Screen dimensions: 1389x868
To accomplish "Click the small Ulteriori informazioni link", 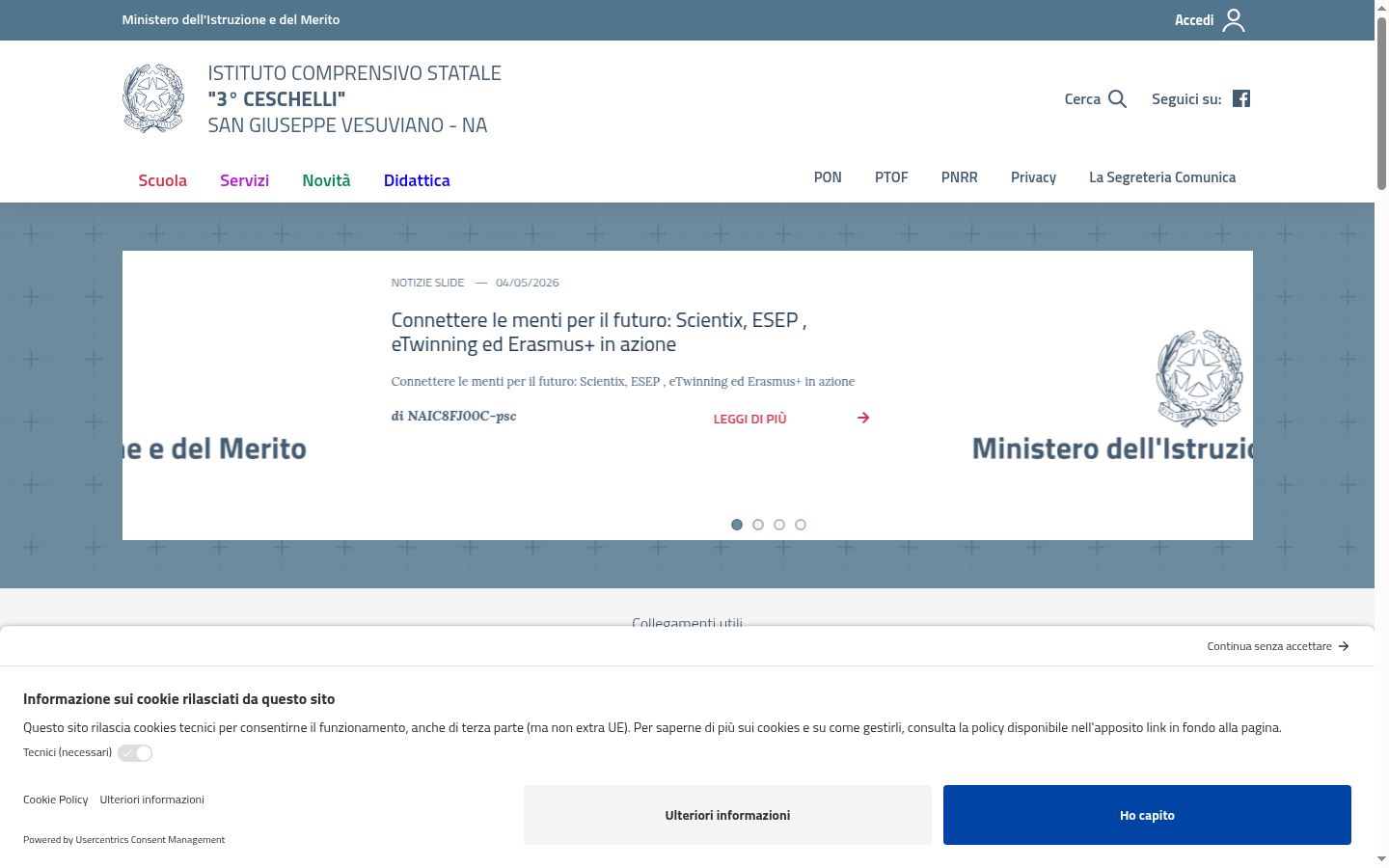I will [151, 800].
